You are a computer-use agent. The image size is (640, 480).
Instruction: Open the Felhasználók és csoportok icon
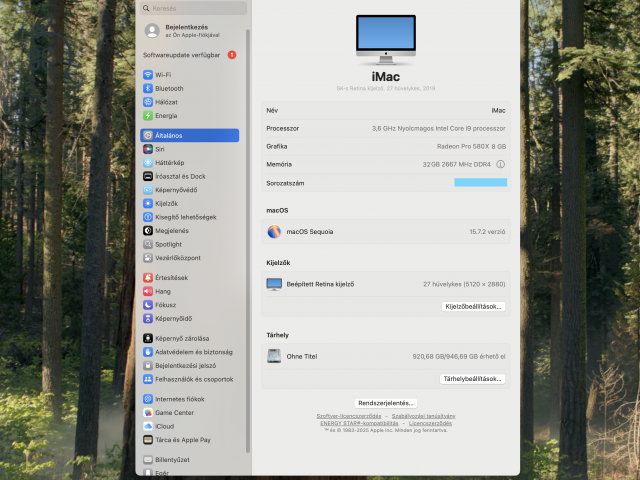148,379
